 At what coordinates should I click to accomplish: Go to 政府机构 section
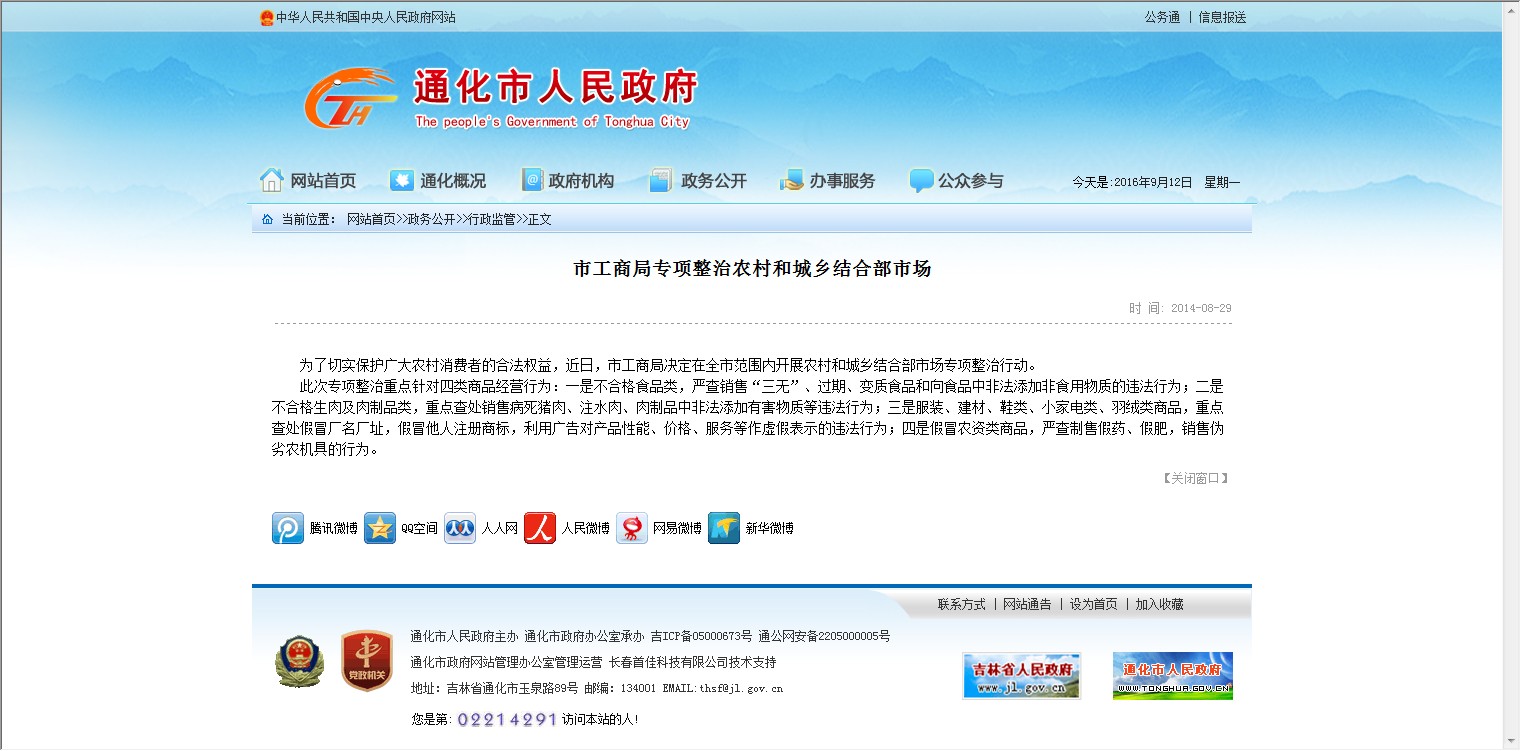[568, 181]
